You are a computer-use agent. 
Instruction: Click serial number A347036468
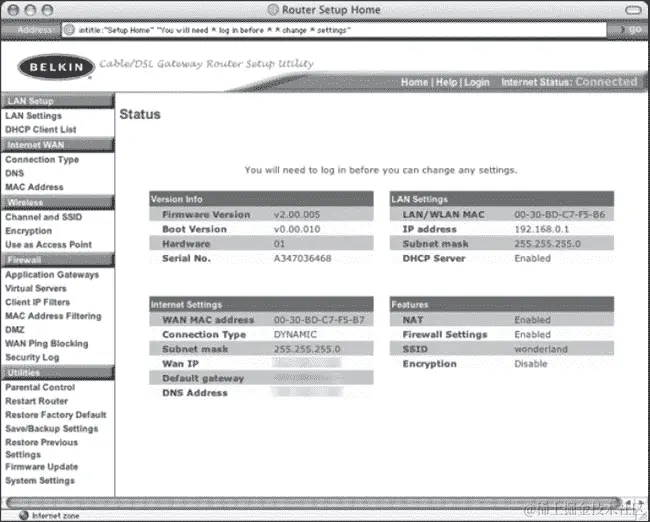tap(302, 258)
